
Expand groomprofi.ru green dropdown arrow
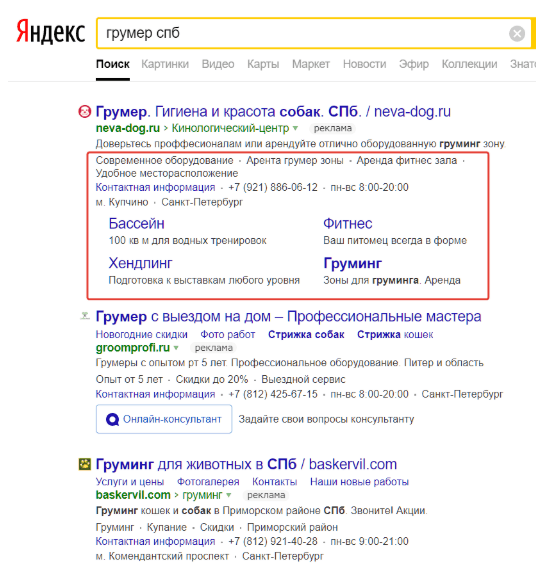(x=176, y=348)
